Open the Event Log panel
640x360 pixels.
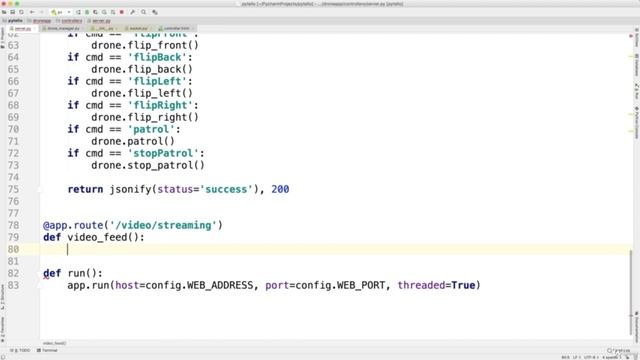click(x=618, y=350)
